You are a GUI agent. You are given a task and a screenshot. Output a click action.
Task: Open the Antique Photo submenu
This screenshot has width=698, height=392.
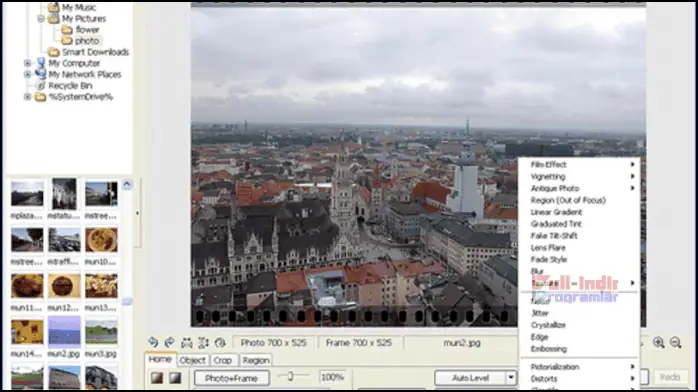pos(580,189)
